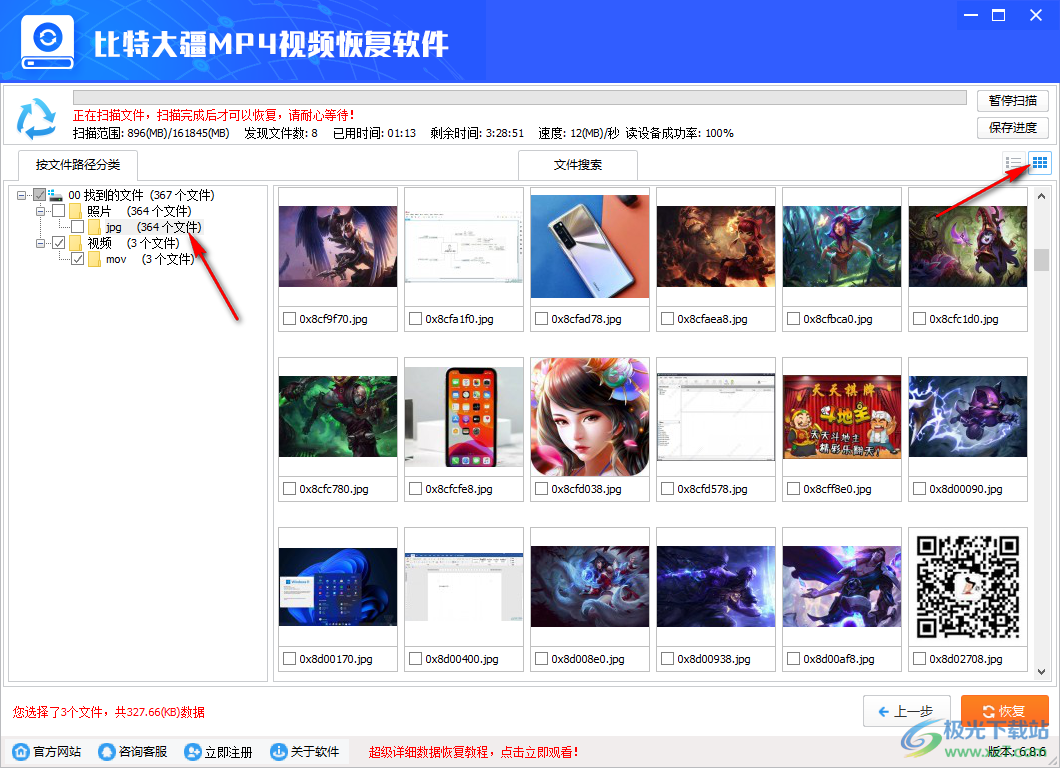Click the 关于软件 info icon
This screenshot has height=768, width=1060.
pyautogui.click(x=279, y=752)
